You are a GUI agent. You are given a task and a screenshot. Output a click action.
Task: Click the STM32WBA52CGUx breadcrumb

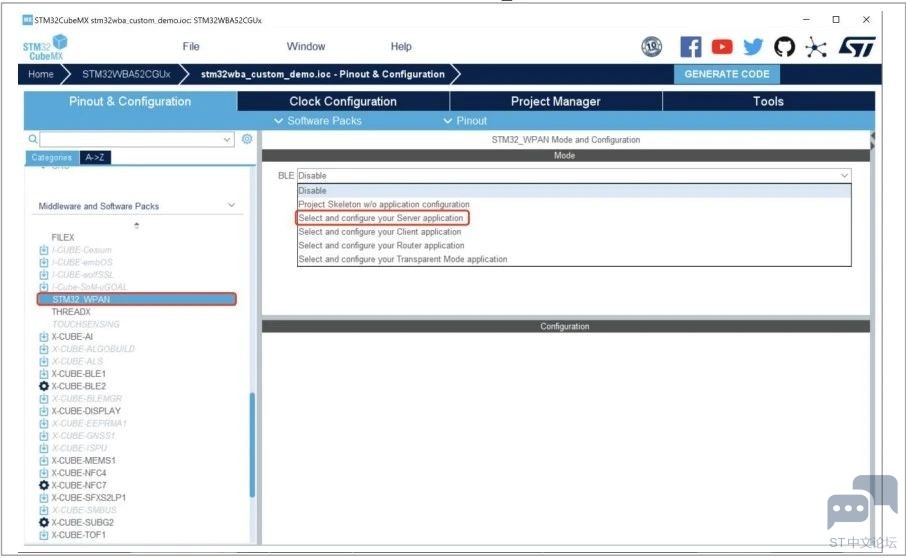[x=126, y=74]
